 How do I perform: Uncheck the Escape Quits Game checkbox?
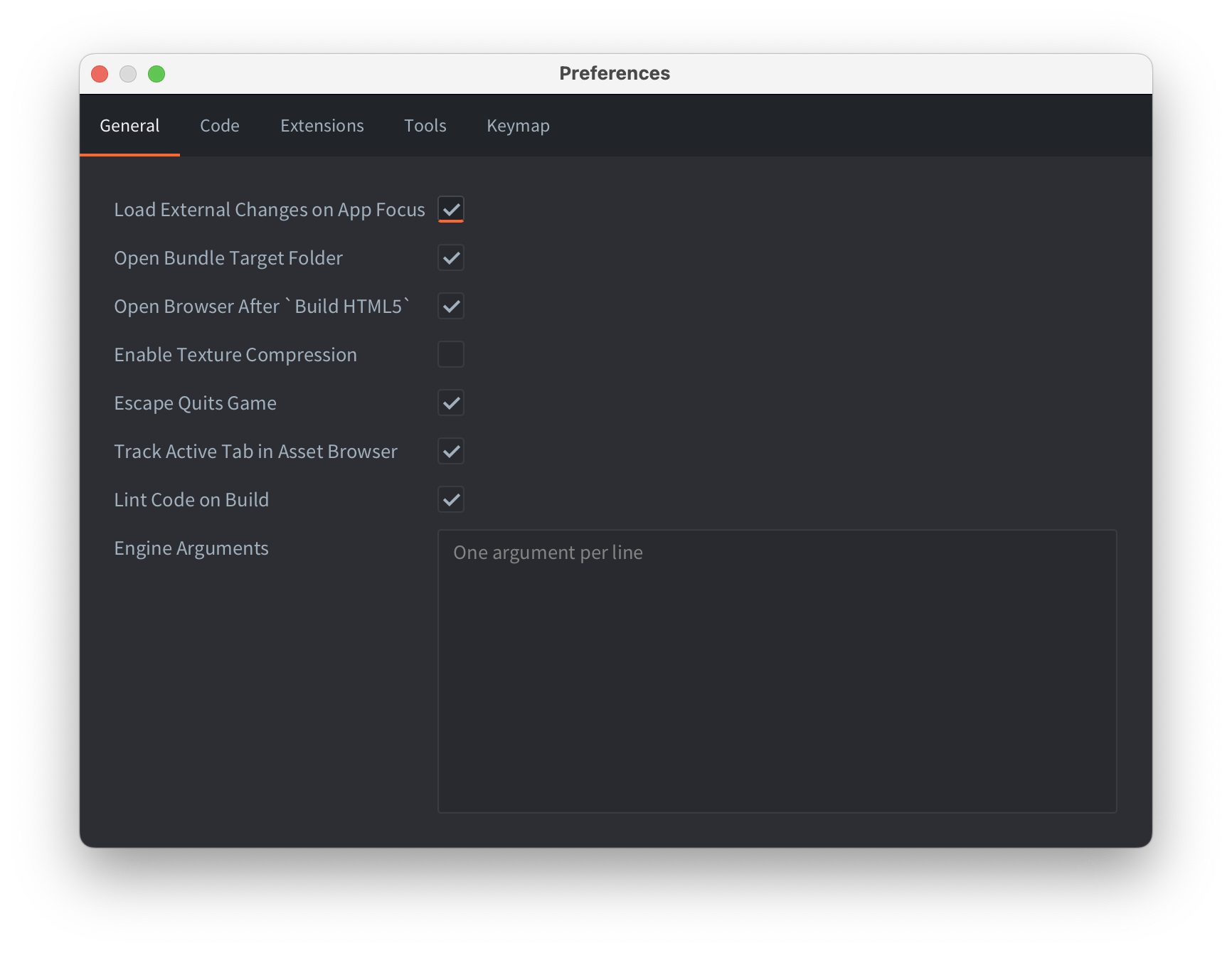[x=451, y=403]
